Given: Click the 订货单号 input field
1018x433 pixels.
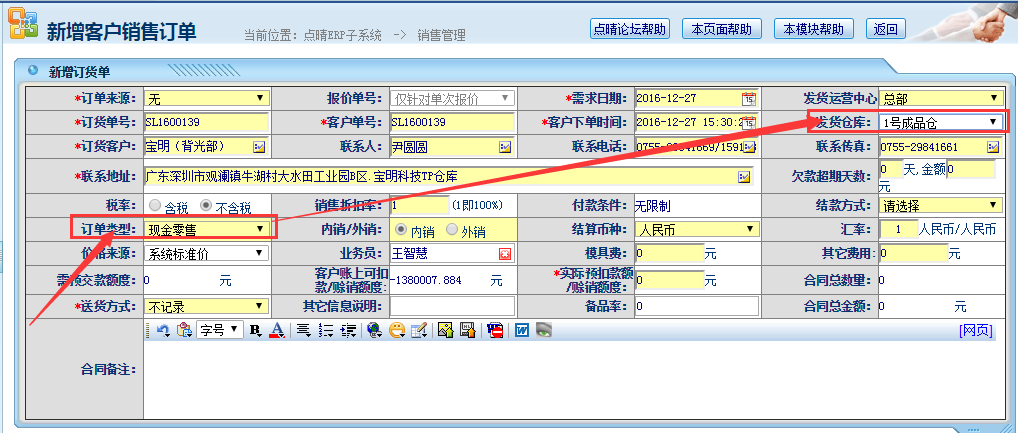Looking at the screenshot, I should (x=206, y=123).
